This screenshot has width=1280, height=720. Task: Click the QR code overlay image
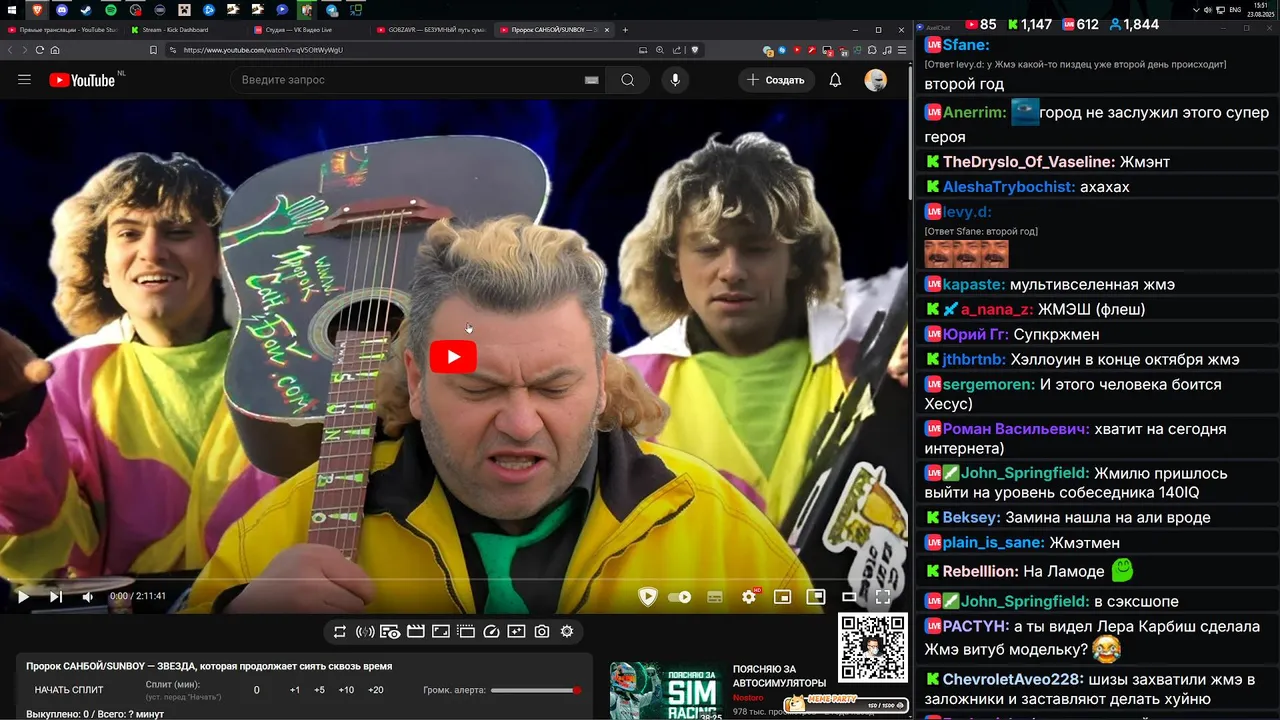pyautogui.click(x=872, y=647)
